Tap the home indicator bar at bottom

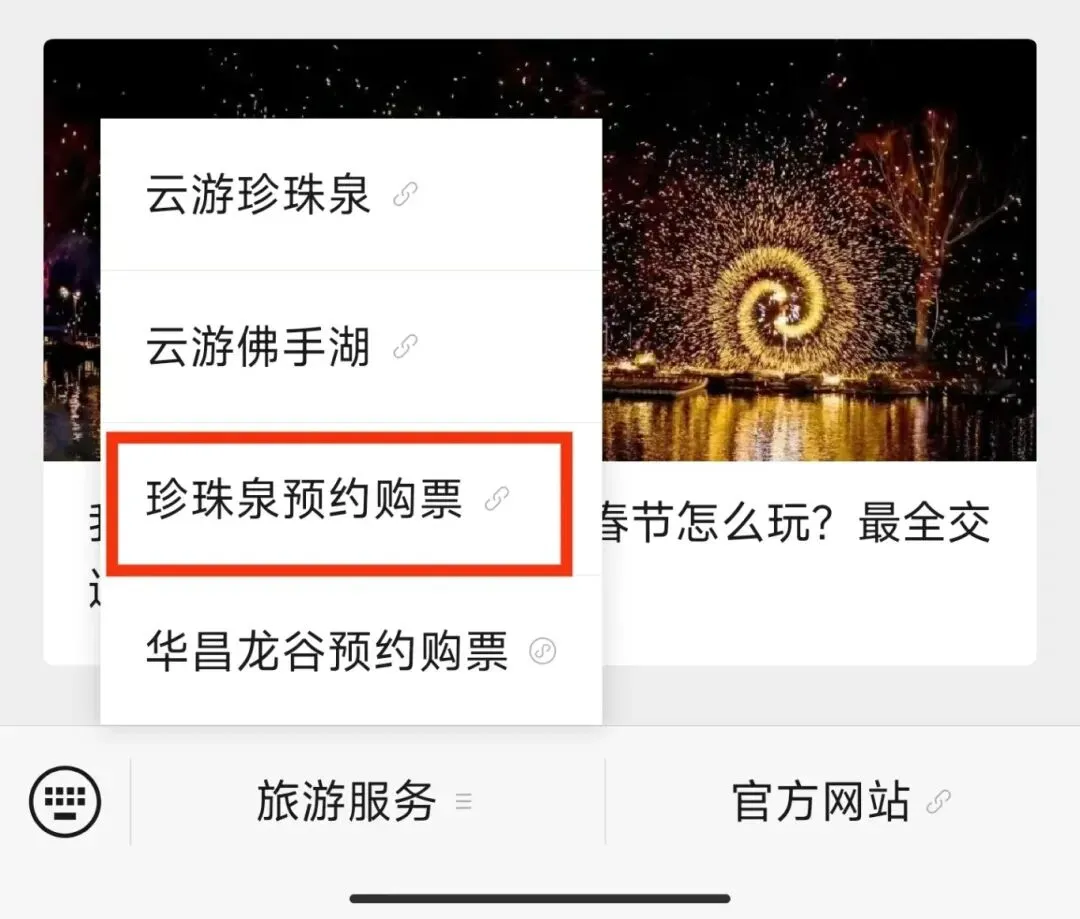coord(539,898)
